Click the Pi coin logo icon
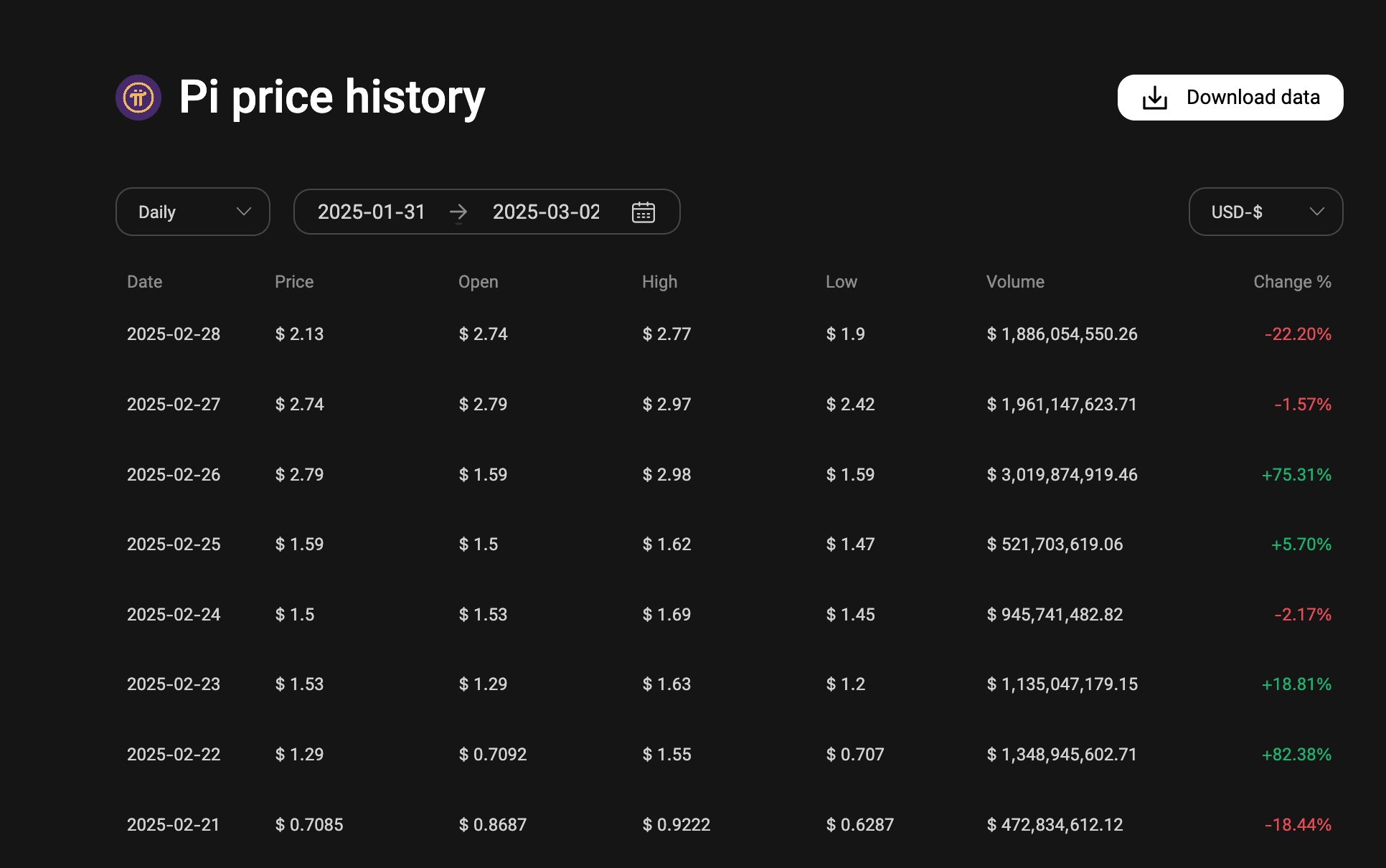 (138, 97)
